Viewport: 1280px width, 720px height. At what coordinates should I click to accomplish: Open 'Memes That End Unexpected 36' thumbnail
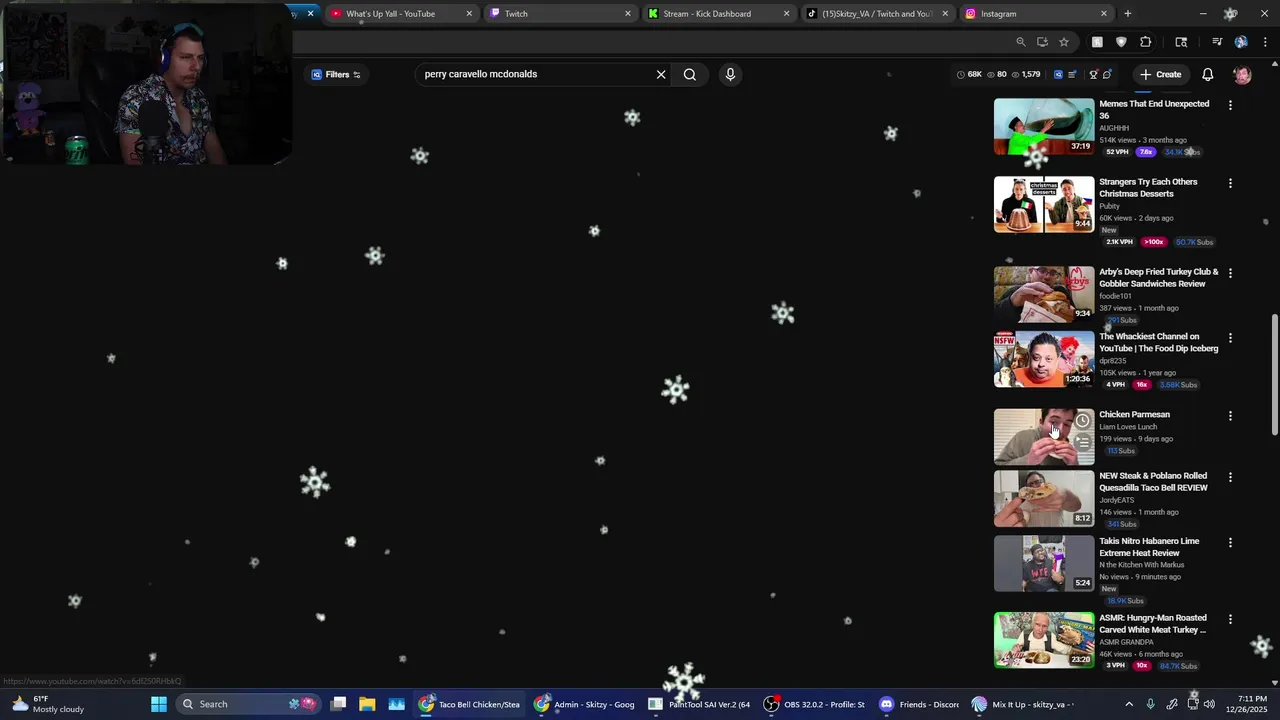tap(1044, 126)
